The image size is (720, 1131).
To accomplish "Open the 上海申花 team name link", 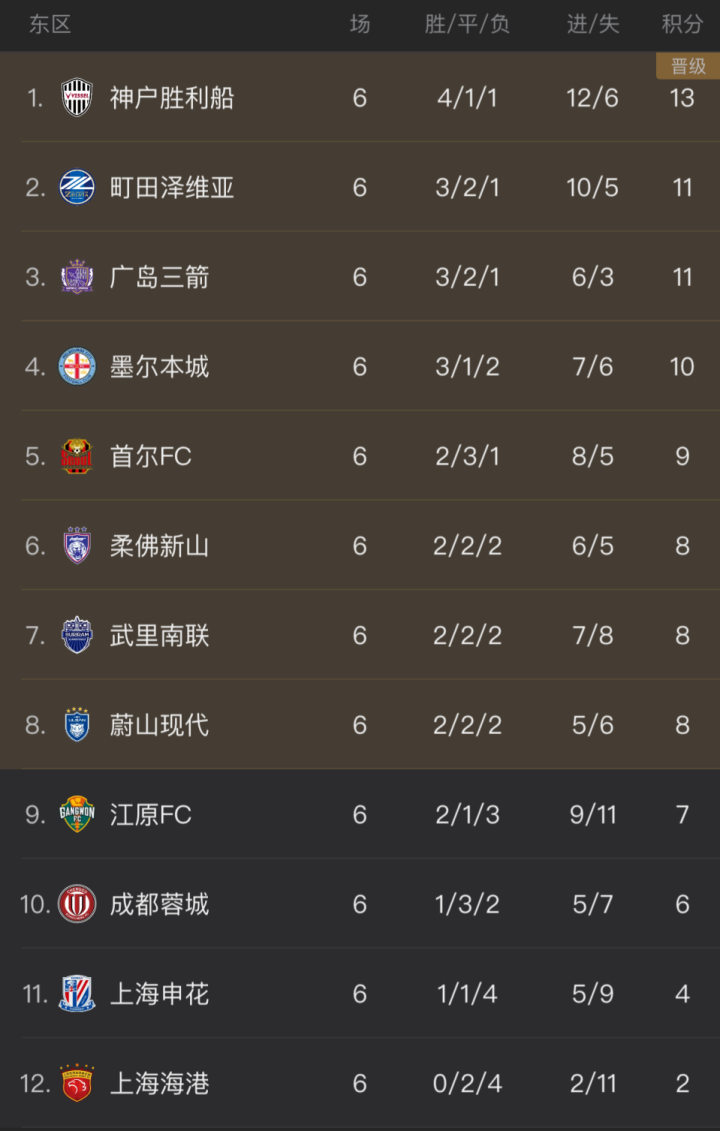I will (159, 994).
